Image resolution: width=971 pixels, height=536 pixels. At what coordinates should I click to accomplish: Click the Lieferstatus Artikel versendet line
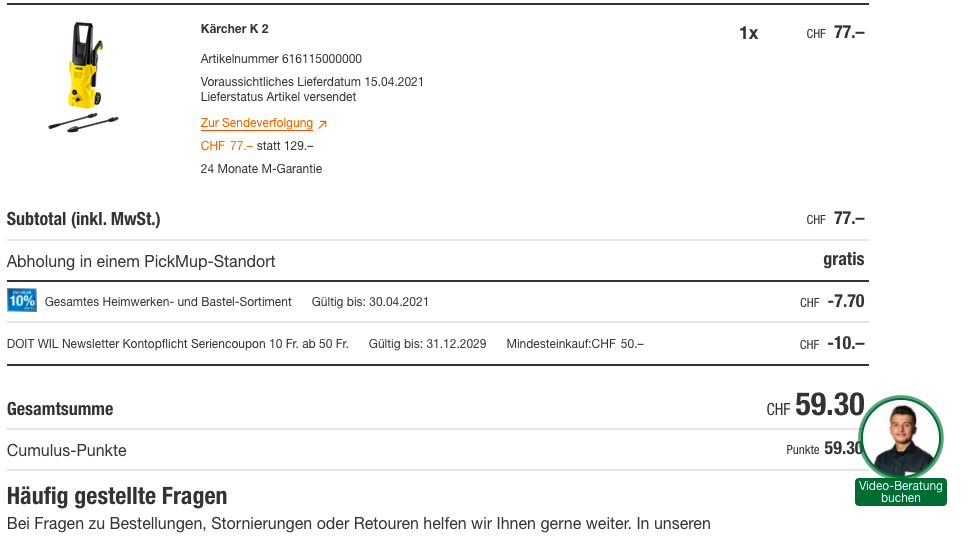point(278,97)
